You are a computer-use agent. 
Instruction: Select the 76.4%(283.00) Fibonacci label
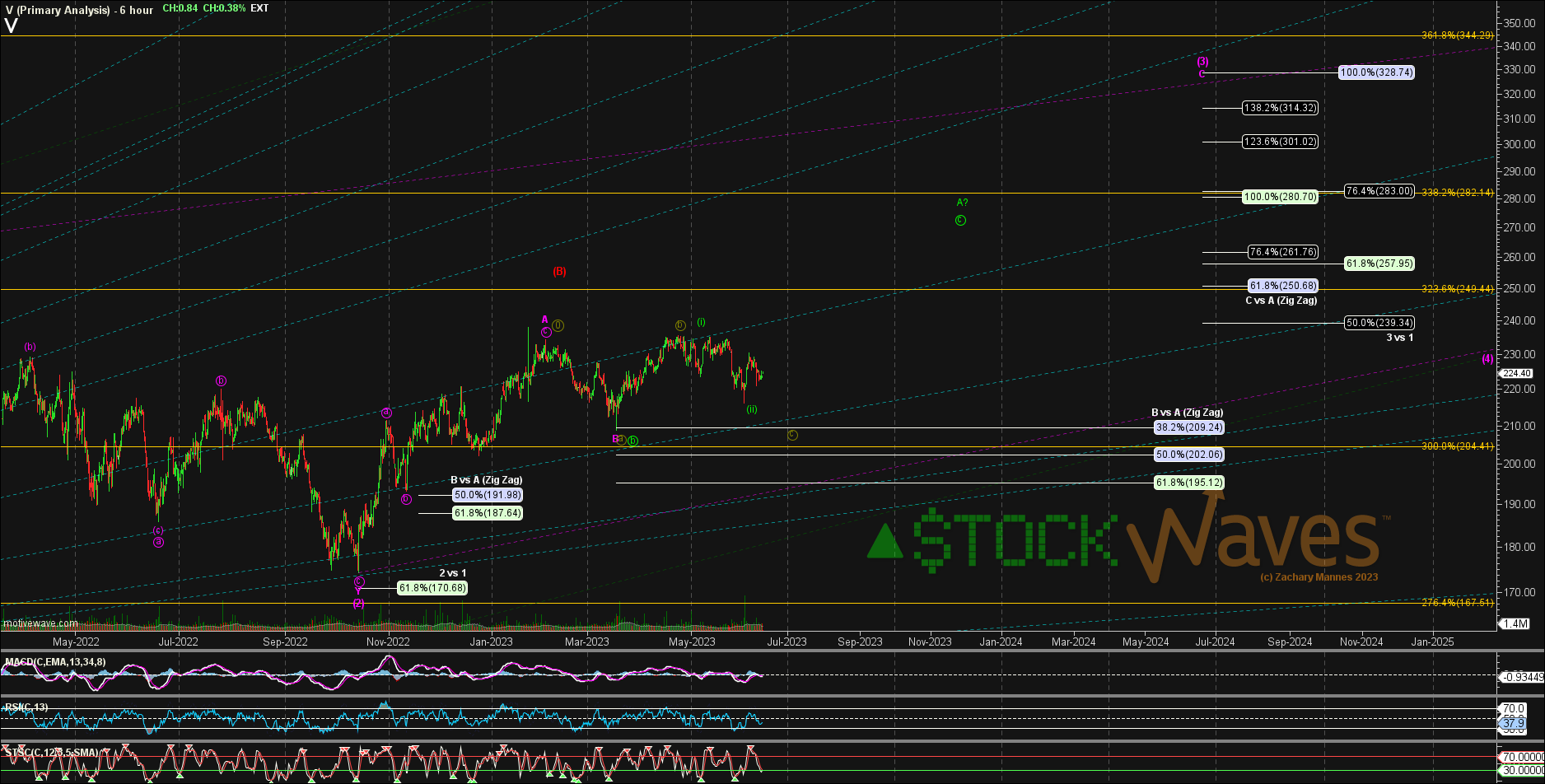(x=1379, y=191)
